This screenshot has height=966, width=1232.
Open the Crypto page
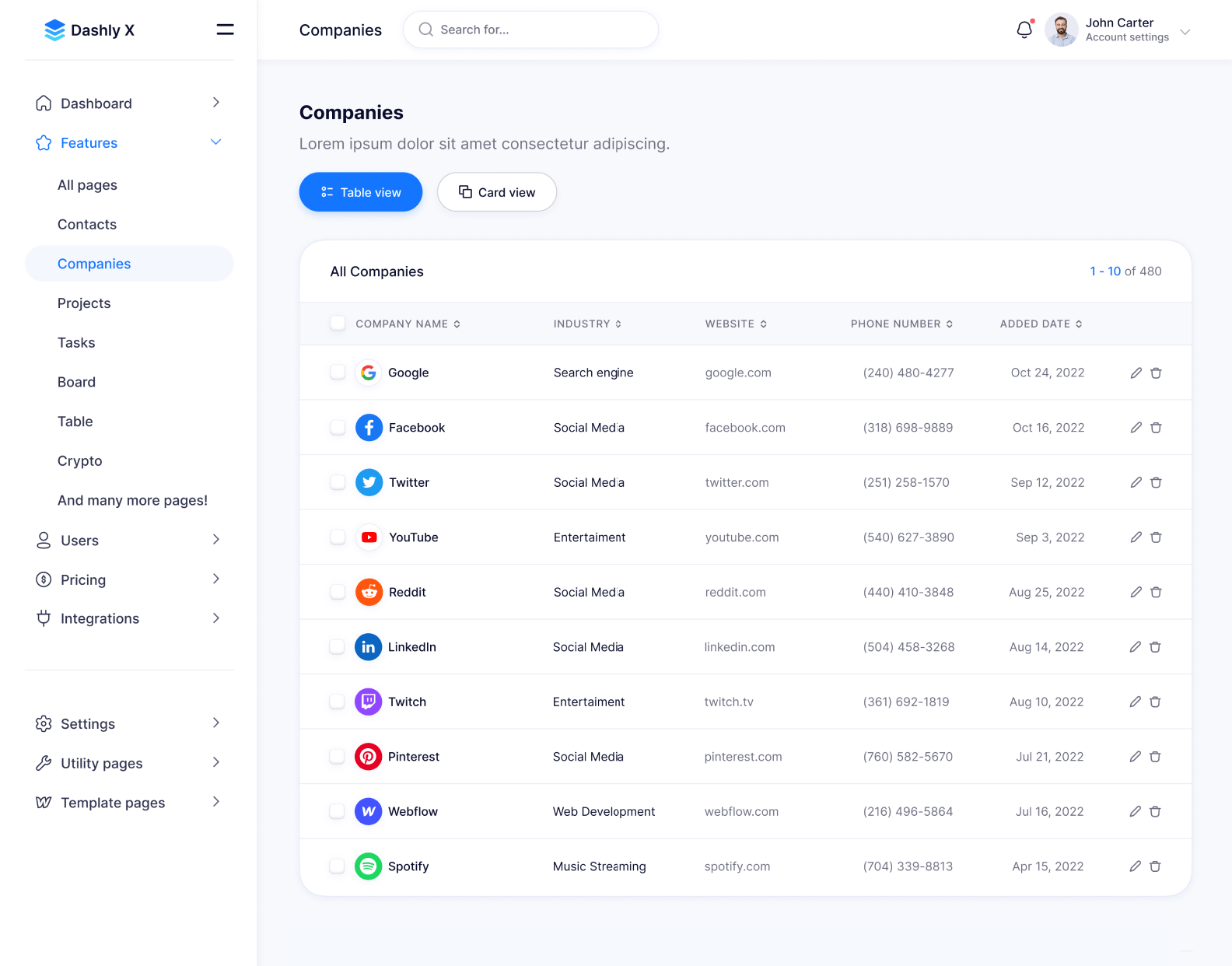tap(79, 461)
